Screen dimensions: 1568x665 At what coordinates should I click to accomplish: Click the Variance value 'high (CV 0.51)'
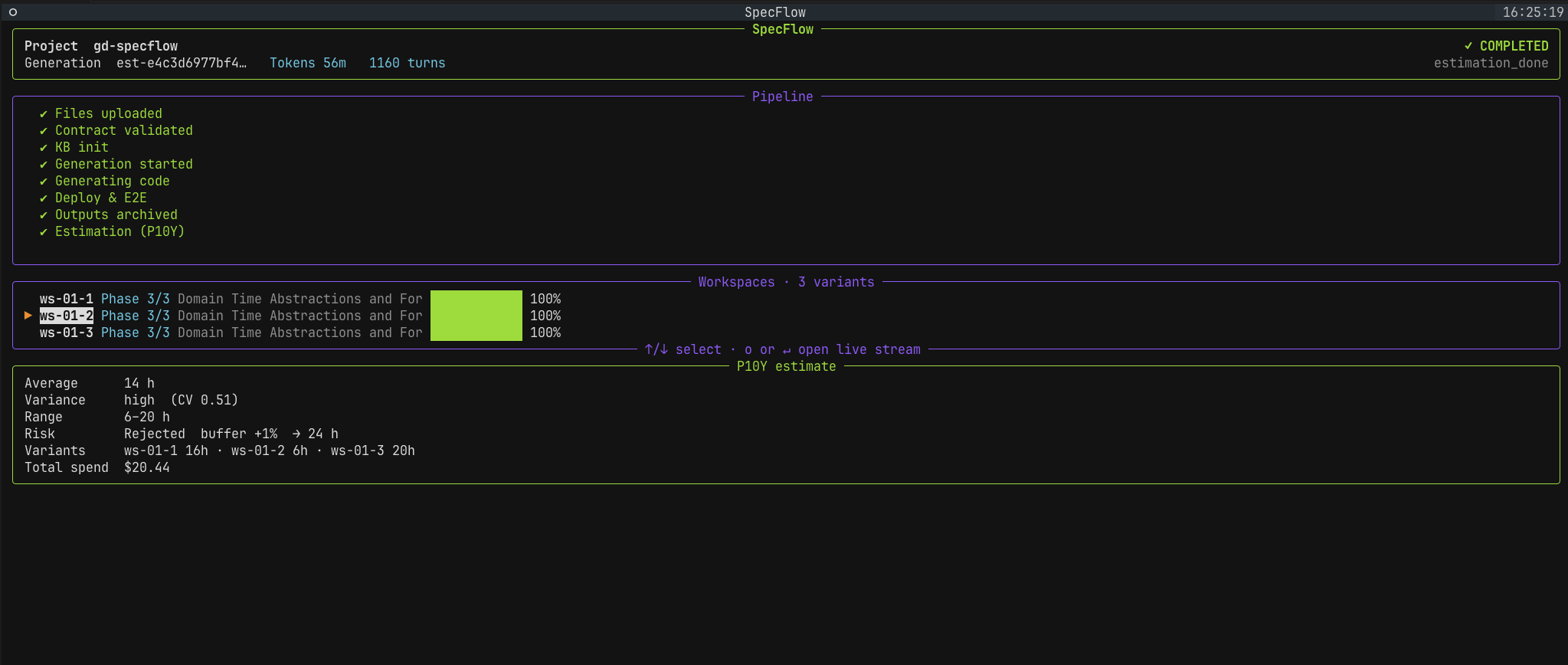tap(182, 400)
